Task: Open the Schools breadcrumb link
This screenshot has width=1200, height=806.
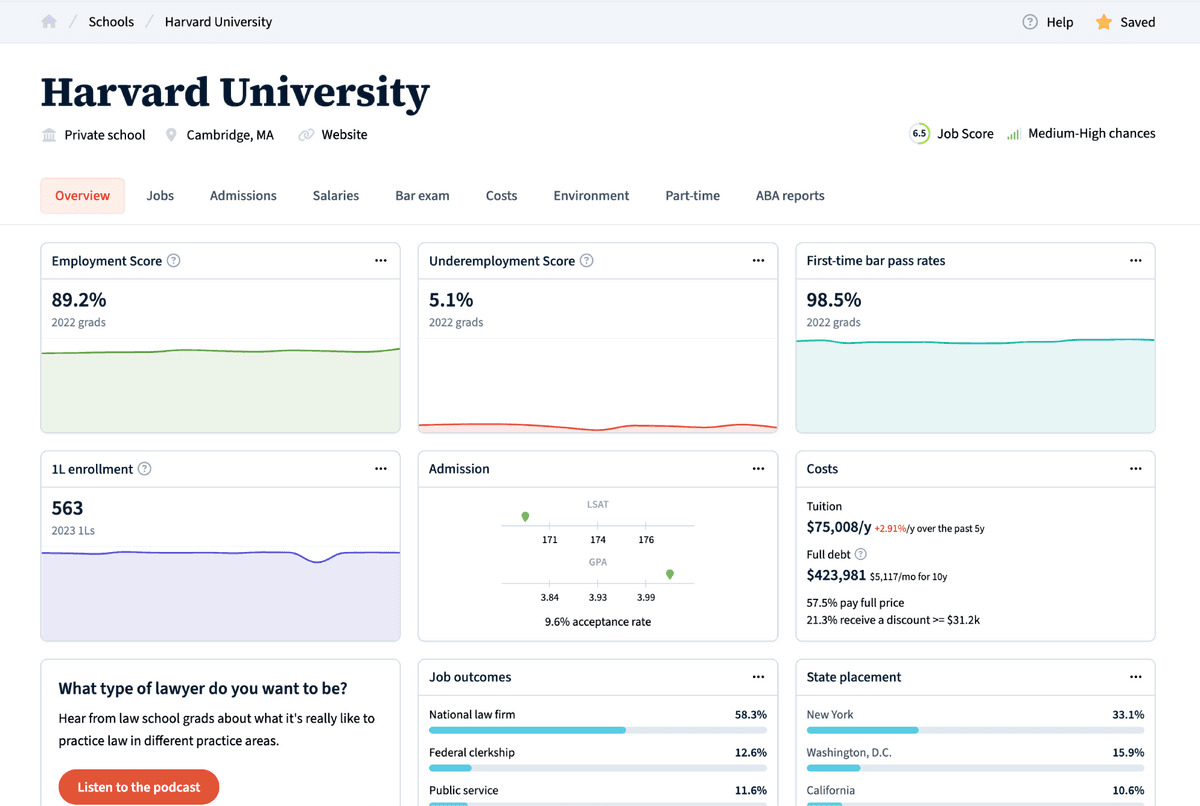Action: pos(110,21)
